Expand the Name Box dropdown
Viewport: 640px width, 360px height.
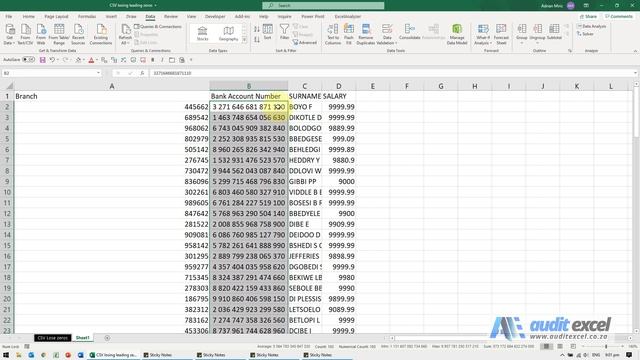98,73
